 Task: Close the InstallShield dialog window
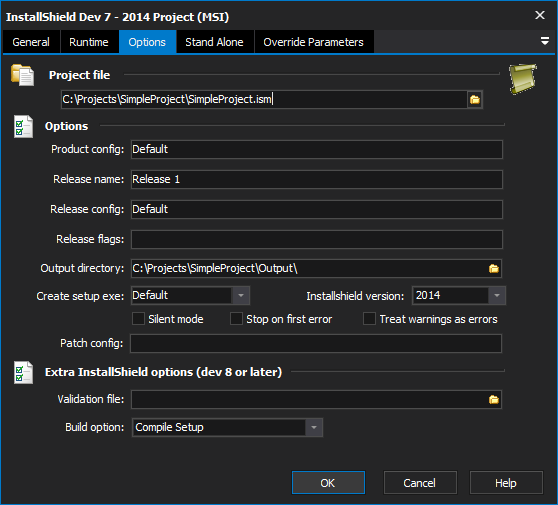click(540, 15)
